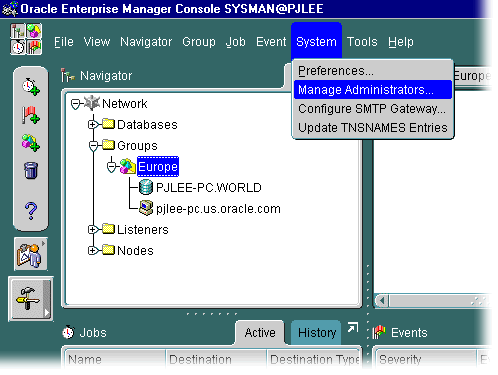Click the Severity column header in Events

[x=425, y=359]
